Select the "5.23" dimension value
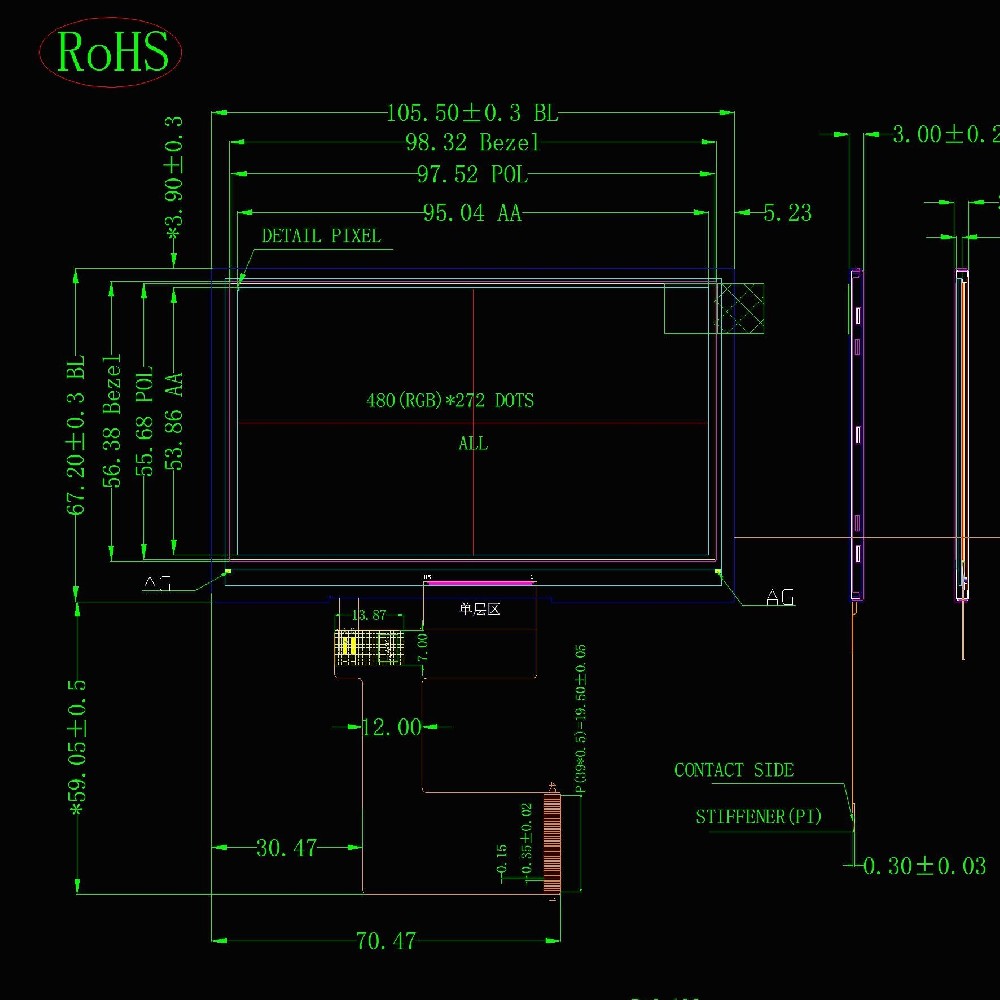Viewport: 1000px width, 1000px height. [x=788, y=212]
